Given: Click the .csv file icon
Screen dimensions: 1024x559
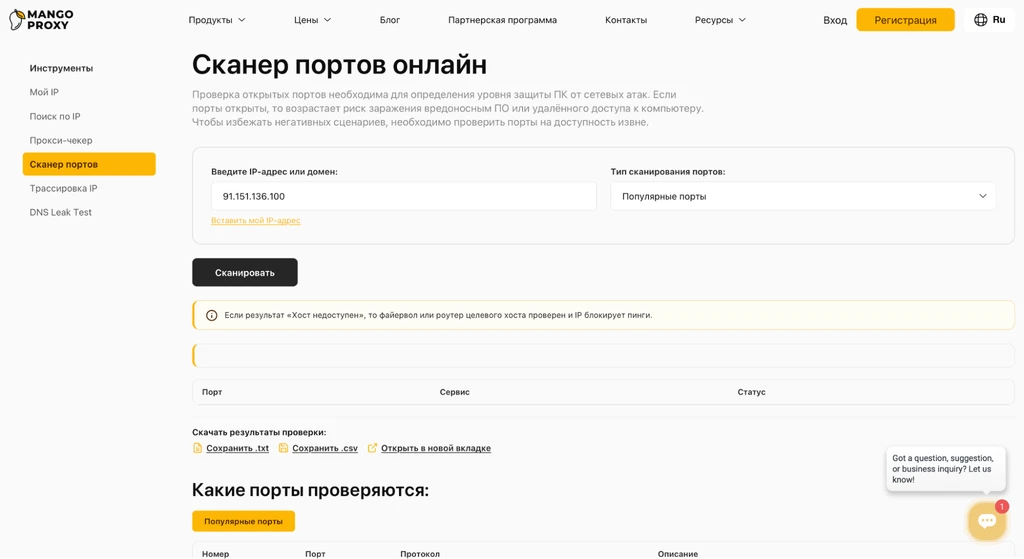Looking at the screenshot, I should [x=283, y=448].
